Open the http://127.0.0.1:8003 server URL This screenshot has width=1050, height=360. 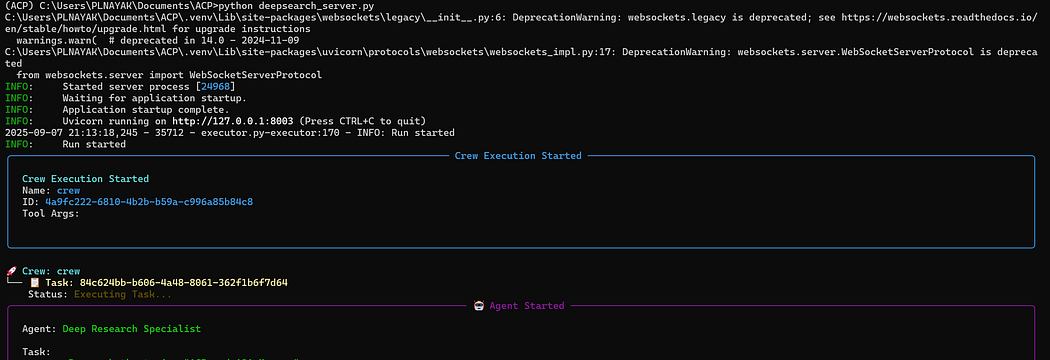point(233,121)
